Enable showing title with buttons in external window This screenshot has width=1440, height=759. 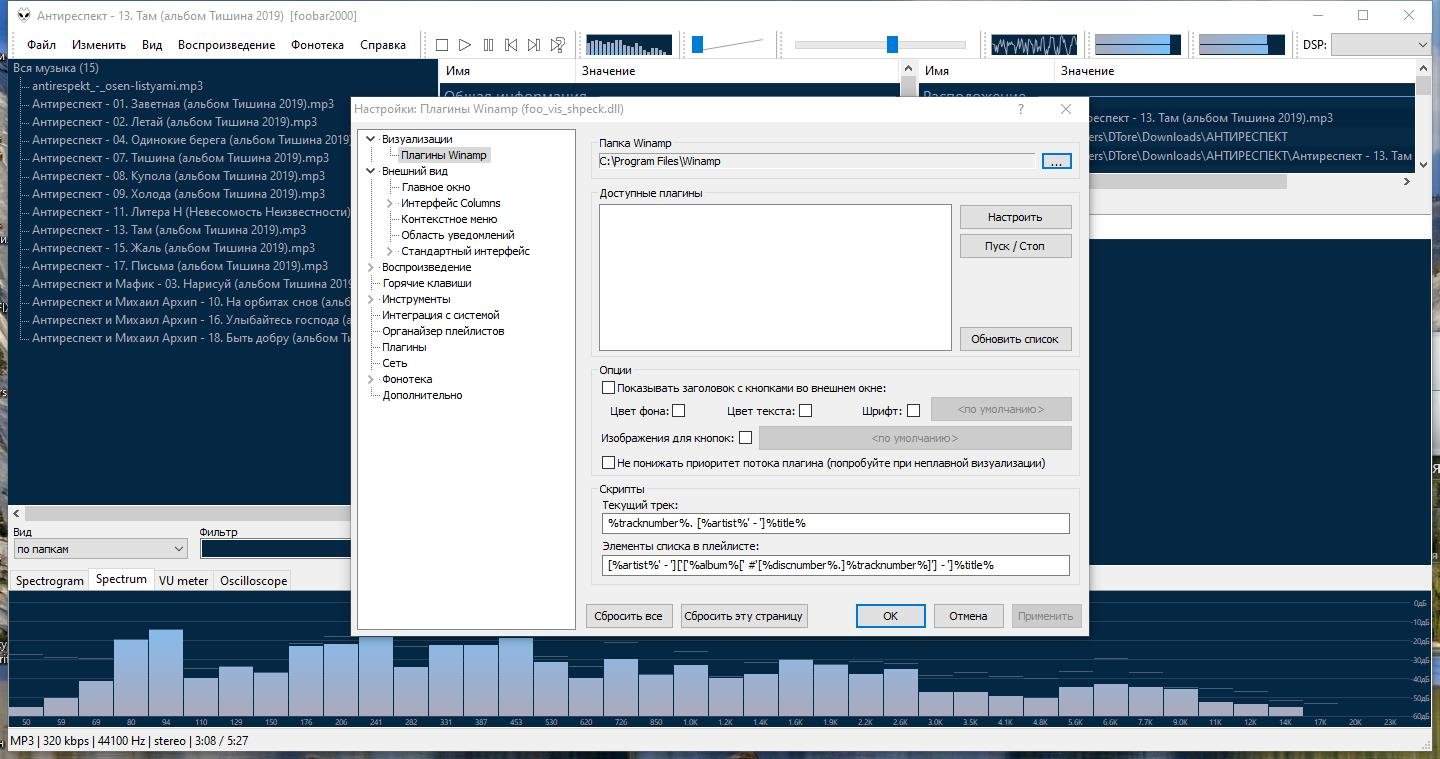608,388
